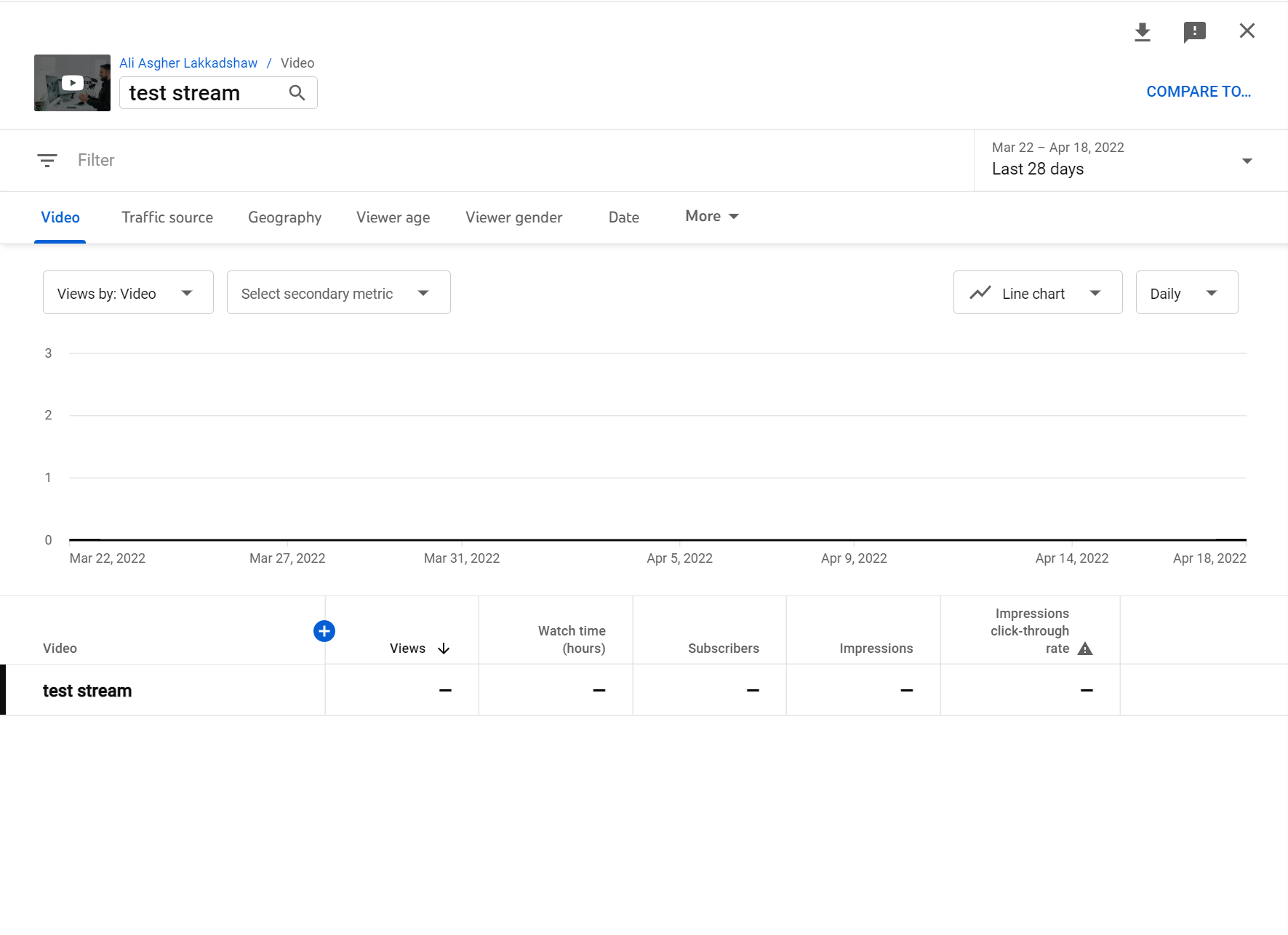Screen dimensions: 1288x935
Task: Click the click-through rate warning triangle
Action: (x=1085, y=649)
